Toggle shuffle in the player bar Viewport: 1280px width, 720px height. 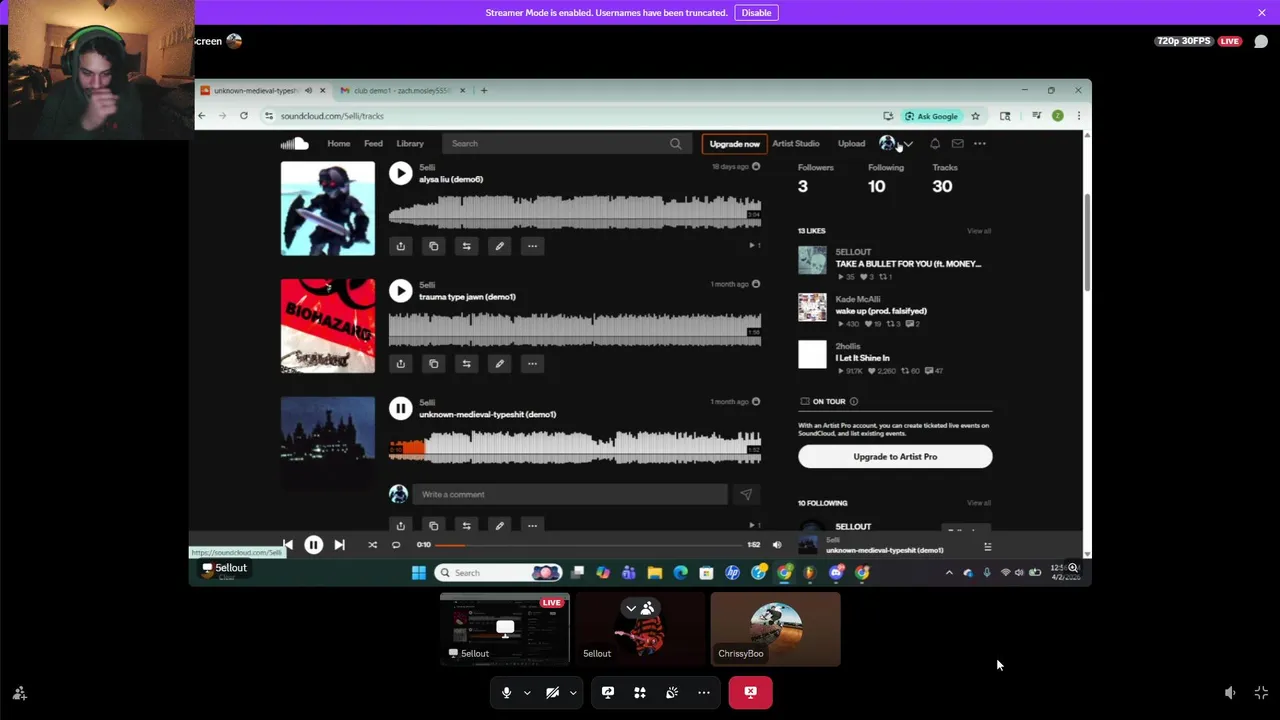pyautogui.click(x=372, y=545)
